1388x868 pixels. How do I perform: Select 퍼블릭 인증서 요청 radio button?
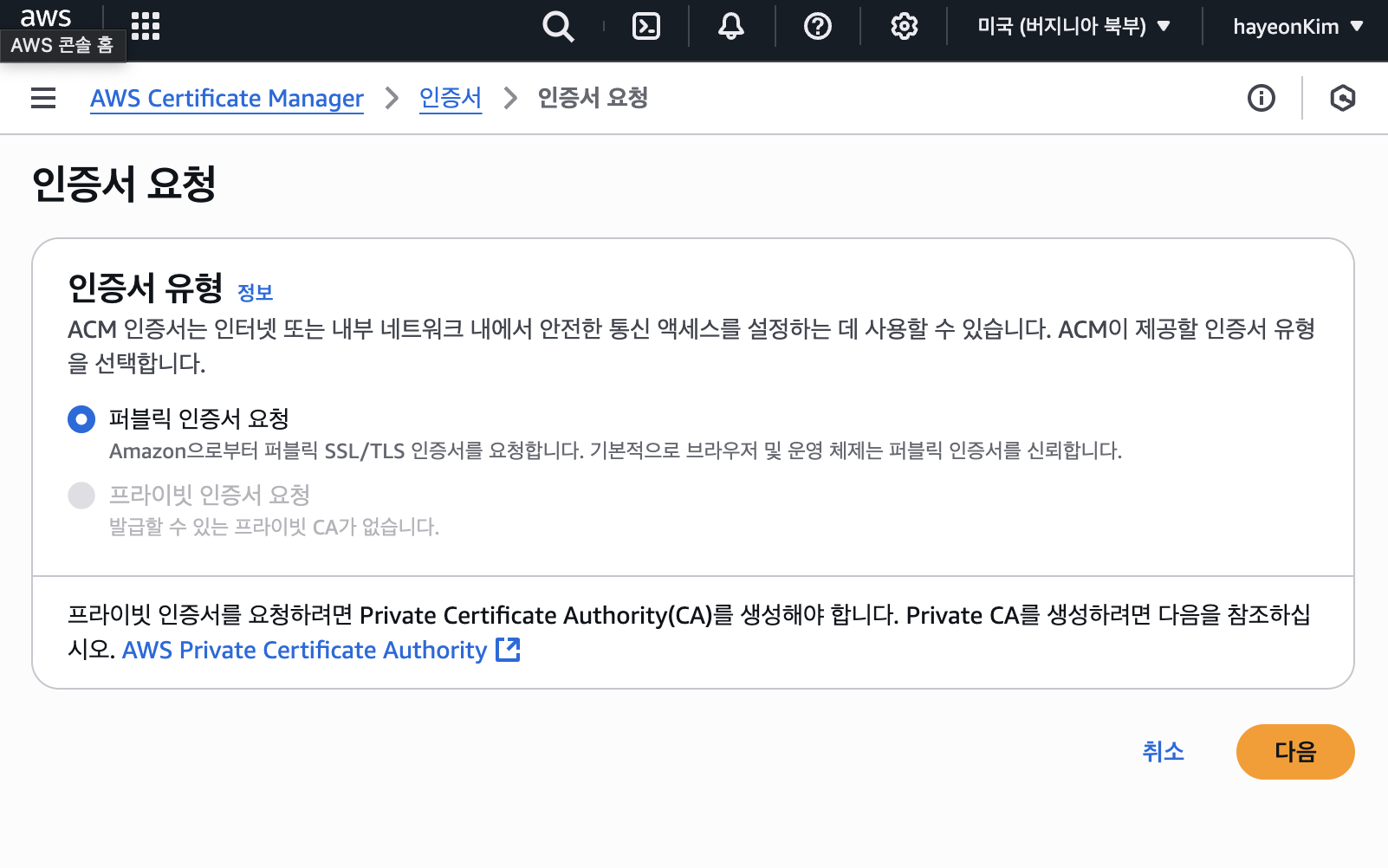coord(81,420)
